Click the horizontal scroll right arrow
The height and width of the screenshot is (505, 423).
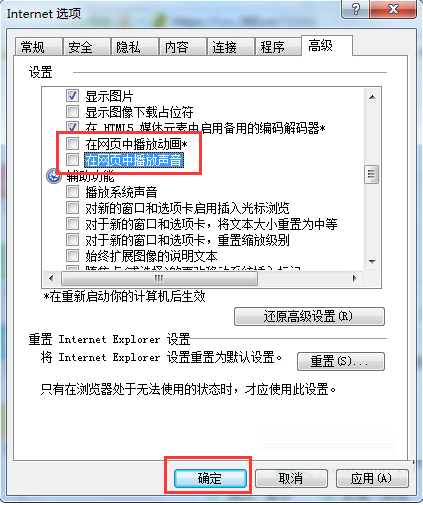pyautogui.click(x=355, y=278)
